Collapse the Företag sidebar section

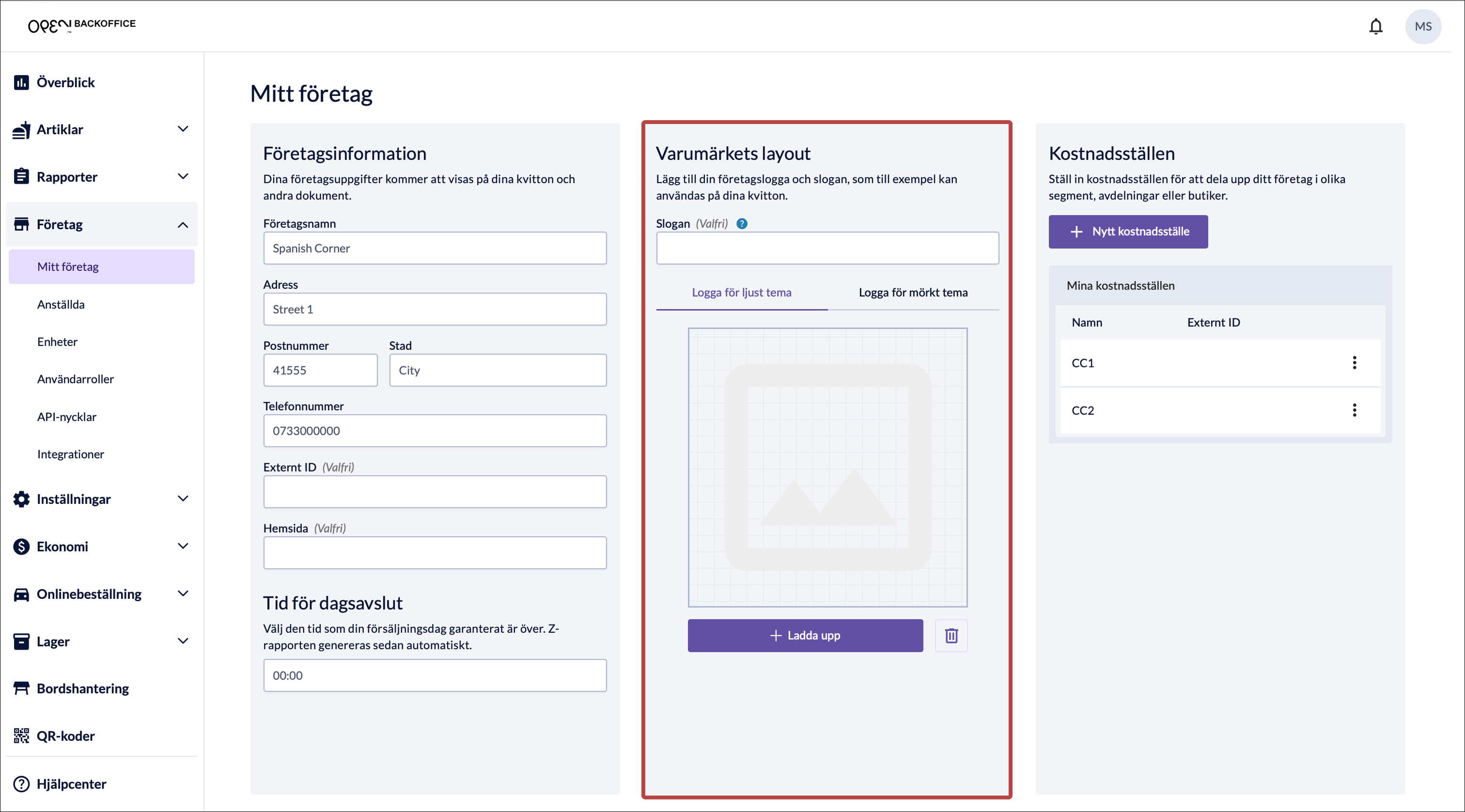(x=183, y=225)
